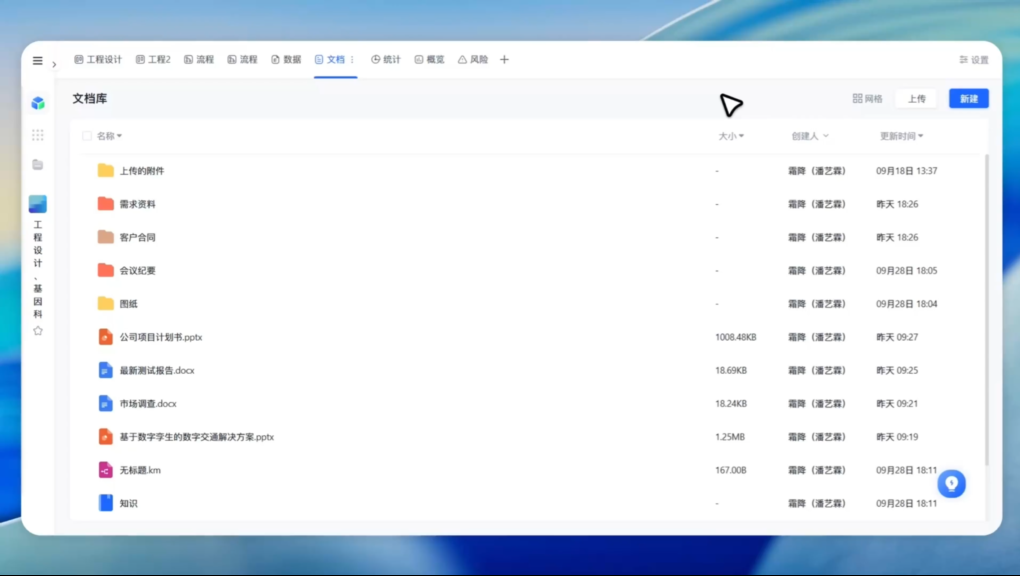Viewport: 1020px width, 576px height.
Task: Click the 上传 upload button
Action: click(x=916, y=99)
